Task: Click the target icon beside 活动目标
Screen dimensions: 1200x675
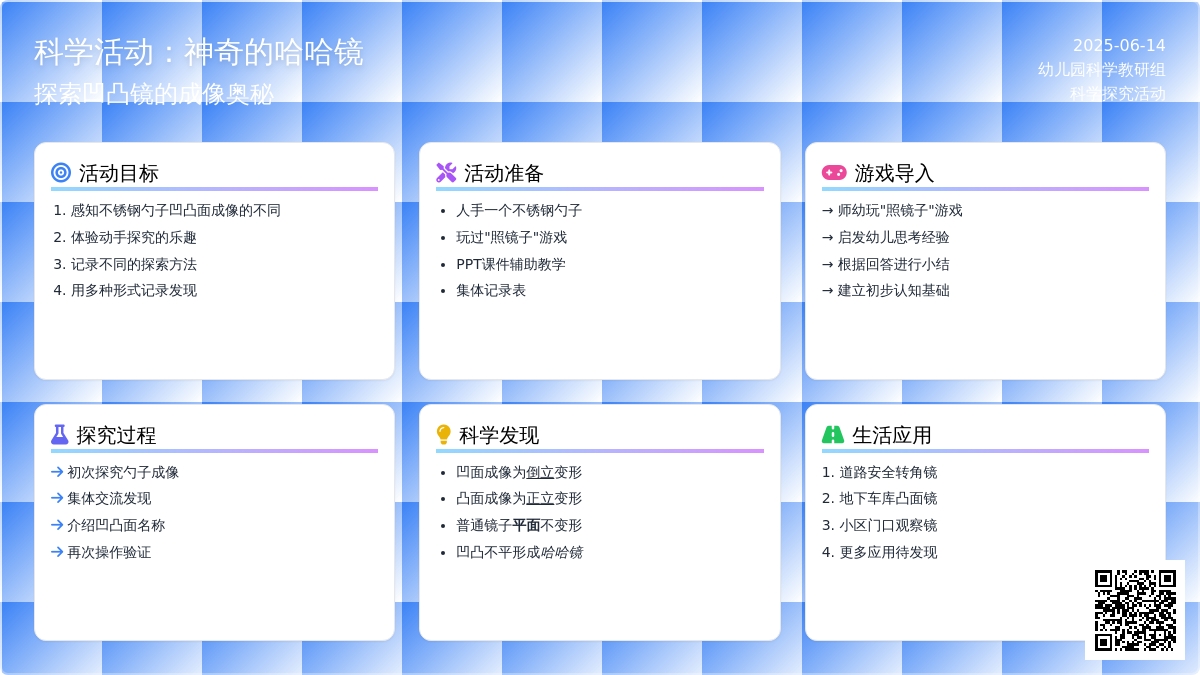Action: pyautogui.click(x=61, y=172)
